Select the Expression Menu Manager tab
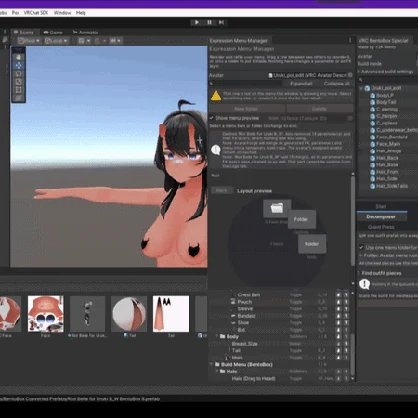418x418 pixels. [x=239, y=41]
